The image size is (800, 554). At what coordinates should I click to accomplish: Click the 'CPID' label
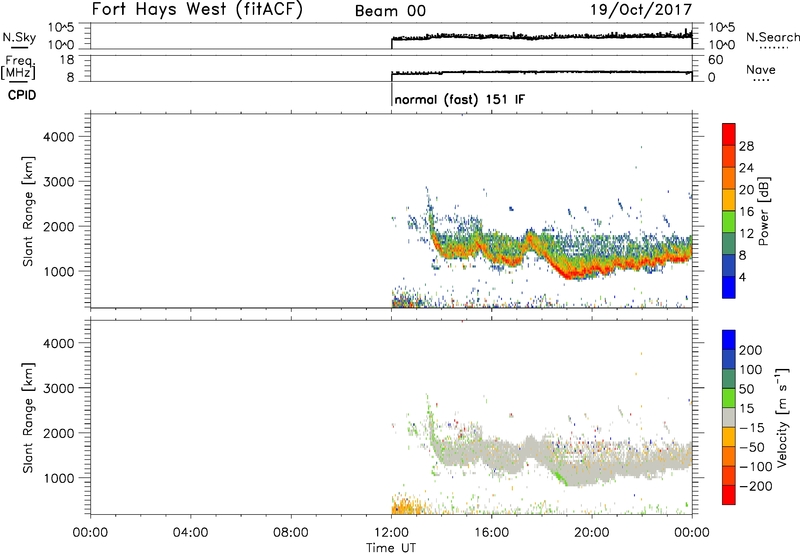[22, 95]
